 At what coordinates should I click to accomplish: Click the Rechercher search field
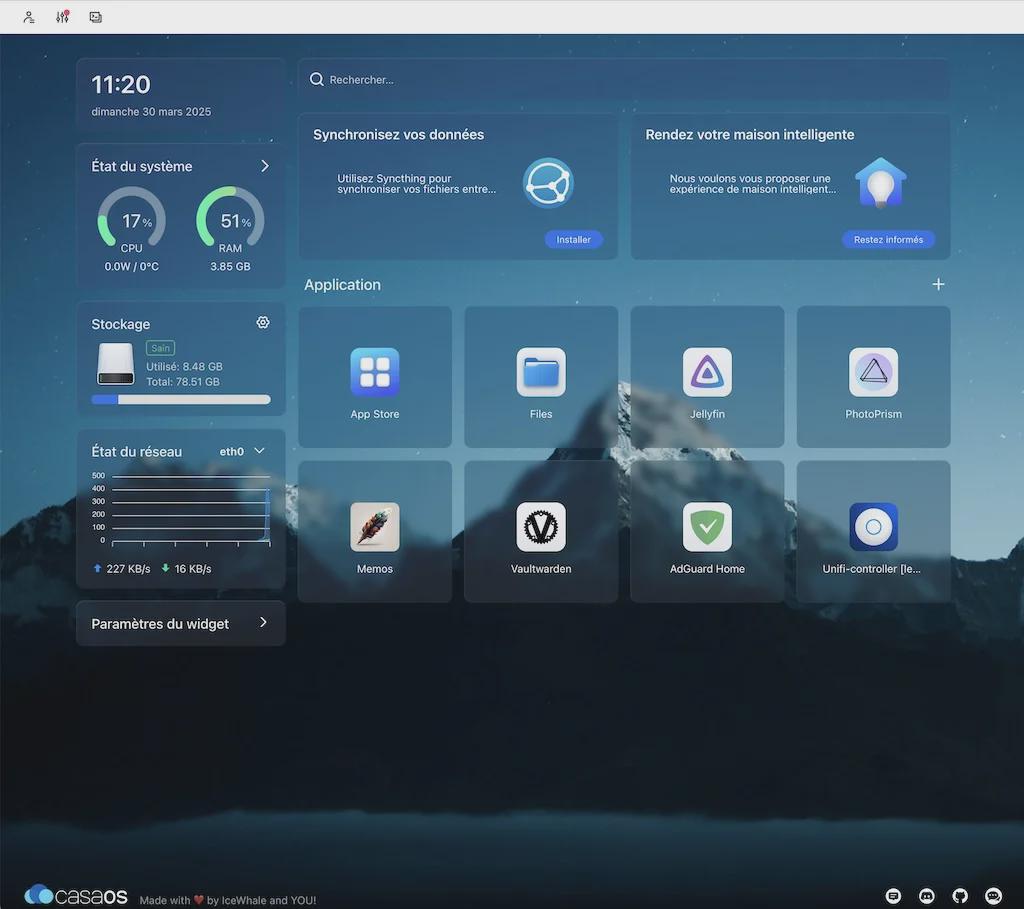click(x=623, y=80)
